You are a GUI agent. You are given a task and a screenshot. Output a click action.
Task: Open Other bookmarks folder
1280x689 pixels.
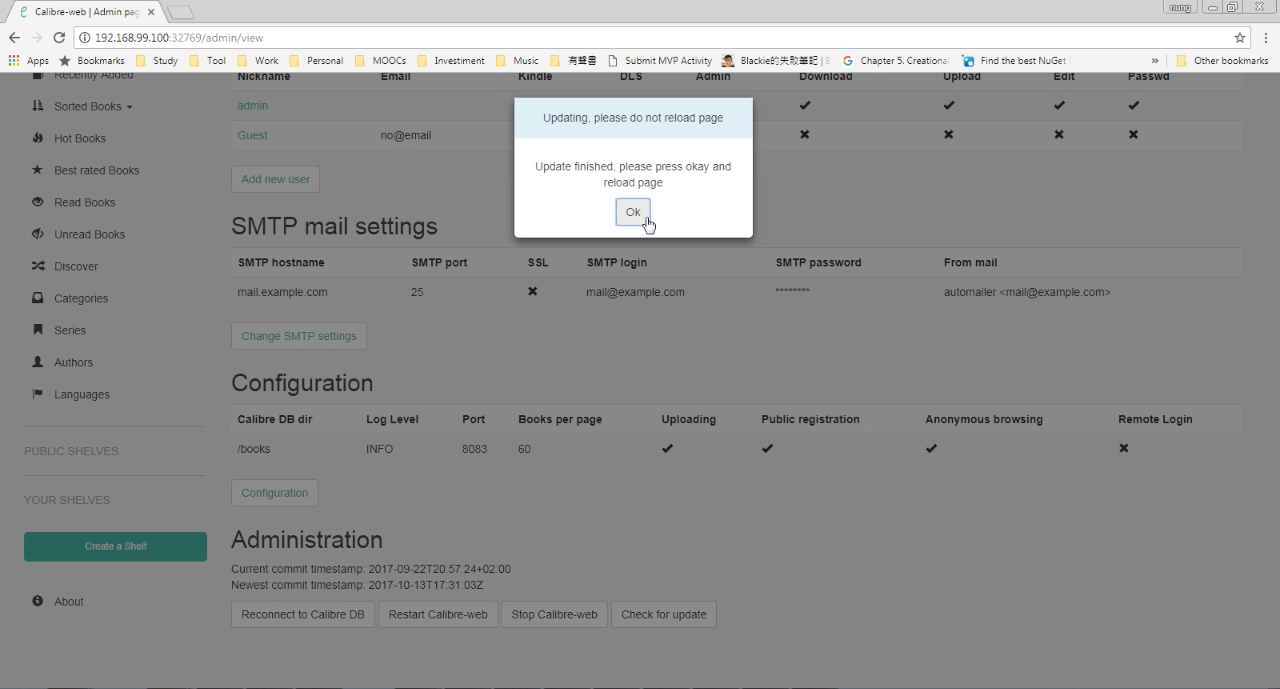[x=1222, y=60]
